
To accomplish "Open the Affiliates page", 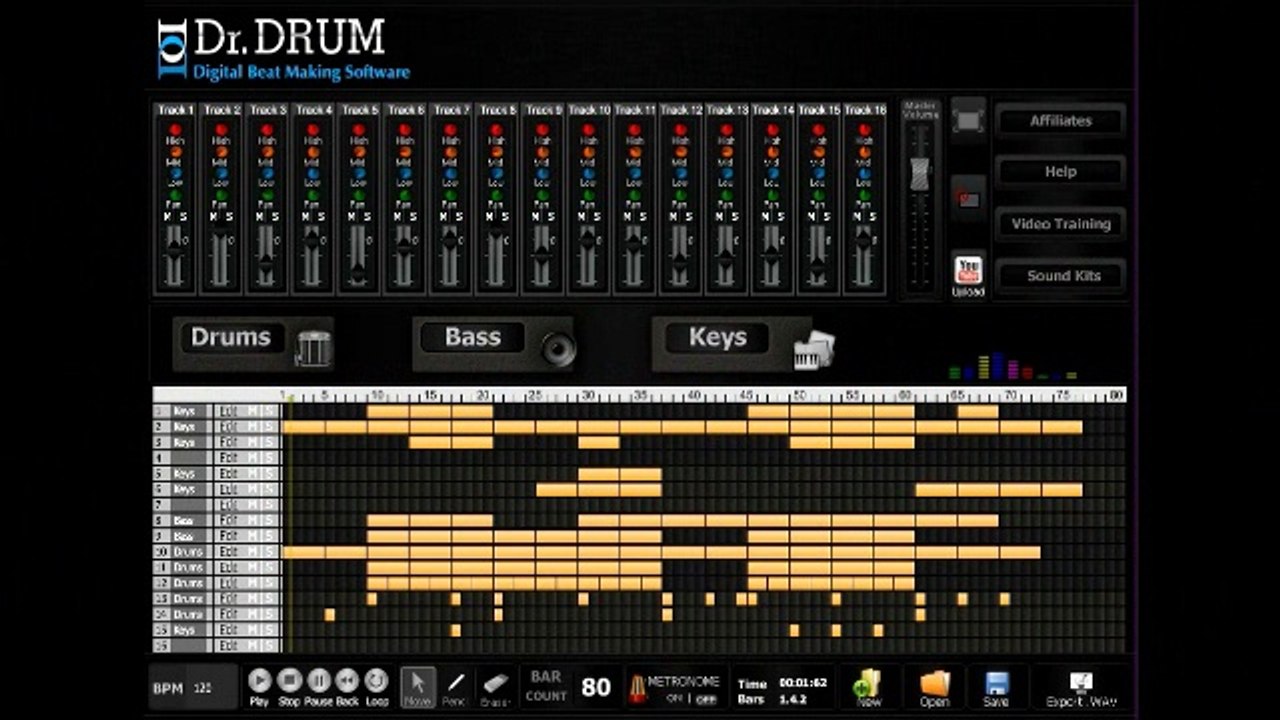I will pyautogui.click(x=1060, y=120).
